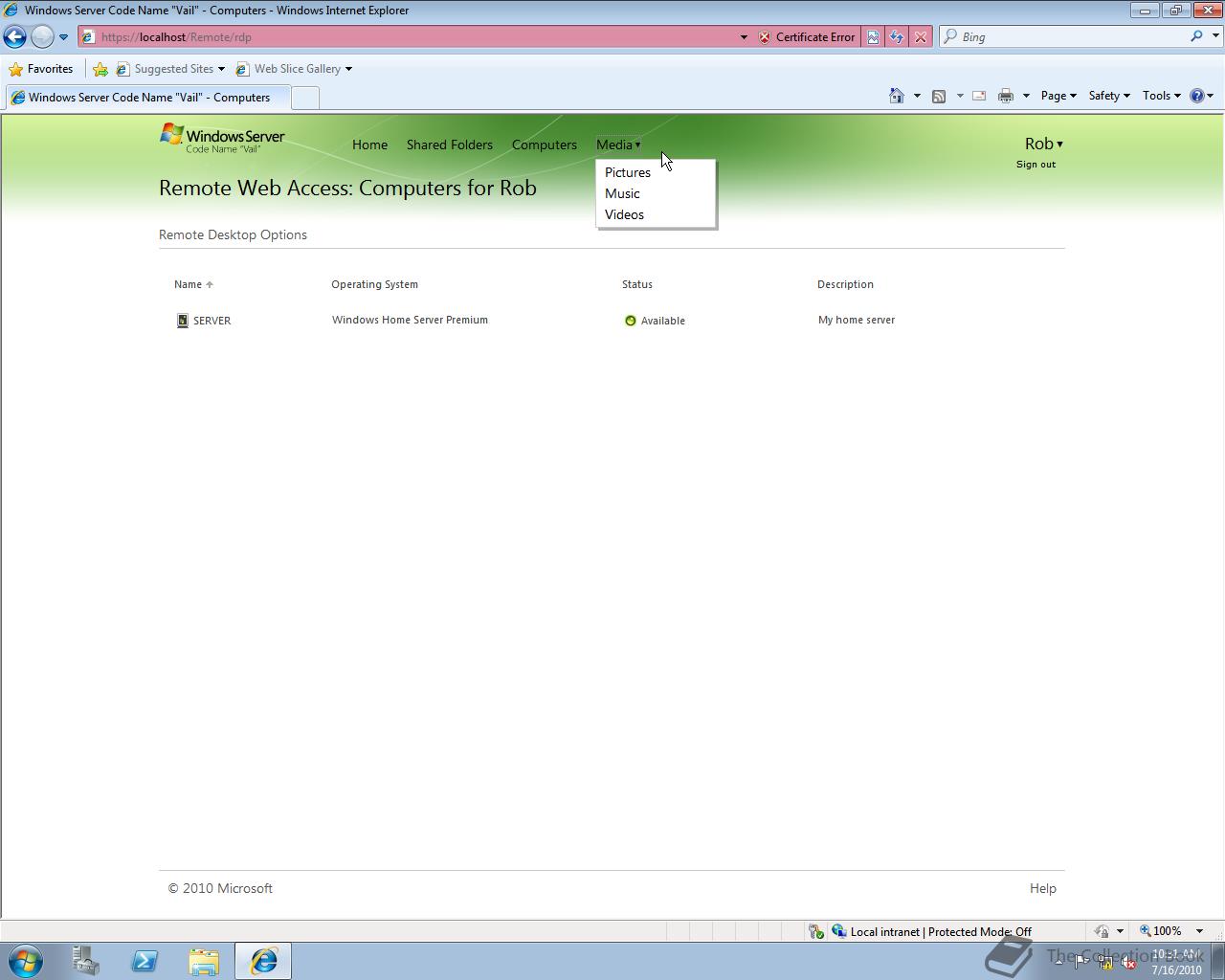This screenshot has width=1225, height=980.
Task: Click the Windows Server Vail logo
Action: pos(222,138)
